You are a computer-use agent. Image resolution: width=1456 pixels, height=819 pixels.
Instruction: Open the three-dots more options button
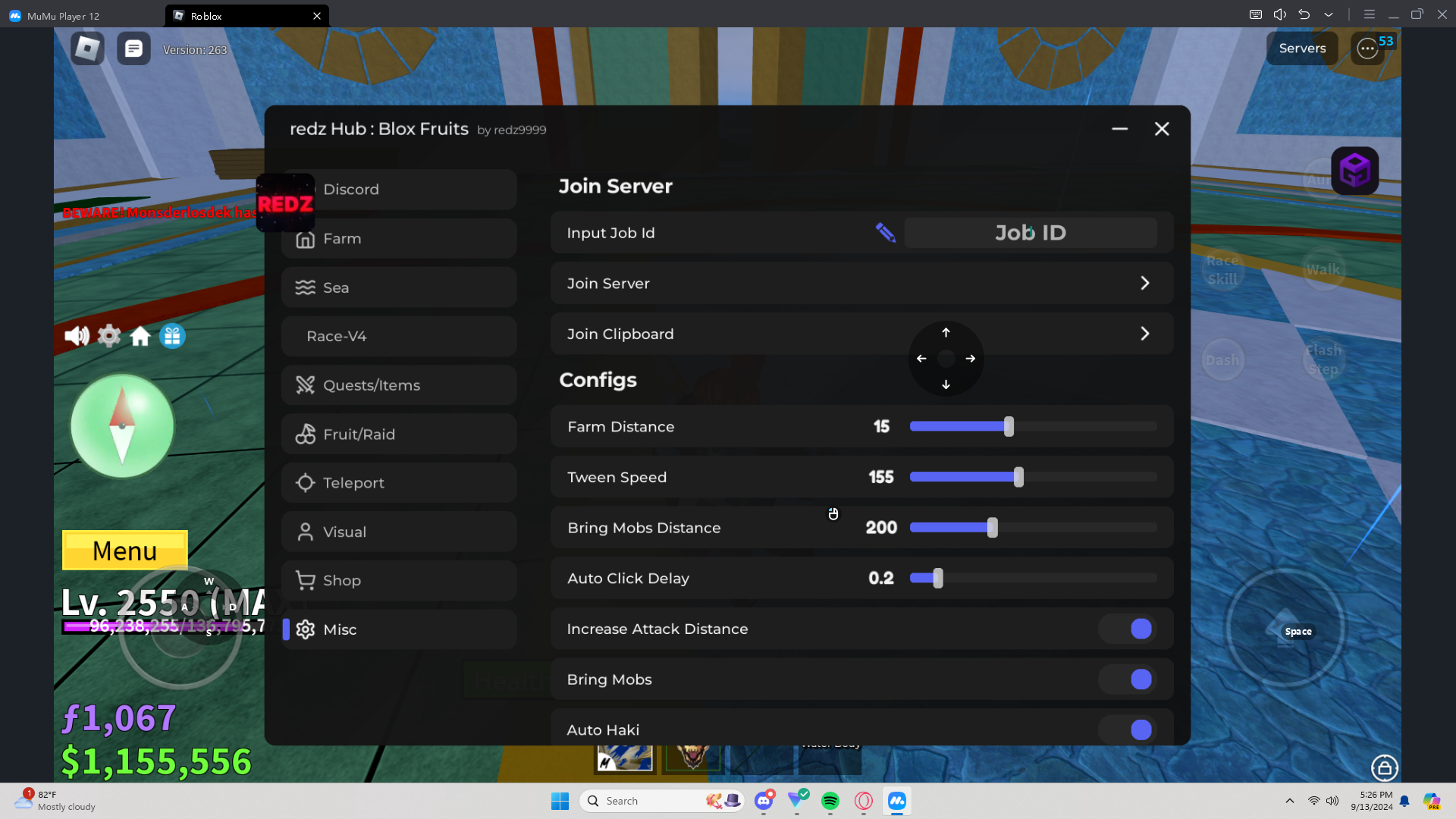tap(1367, 49)
